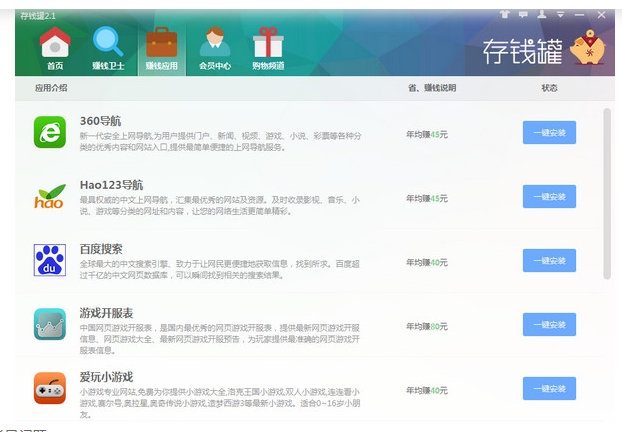
Task: Click 年均赚80元 for 游戏开服表
Action: tap(427, 326)
